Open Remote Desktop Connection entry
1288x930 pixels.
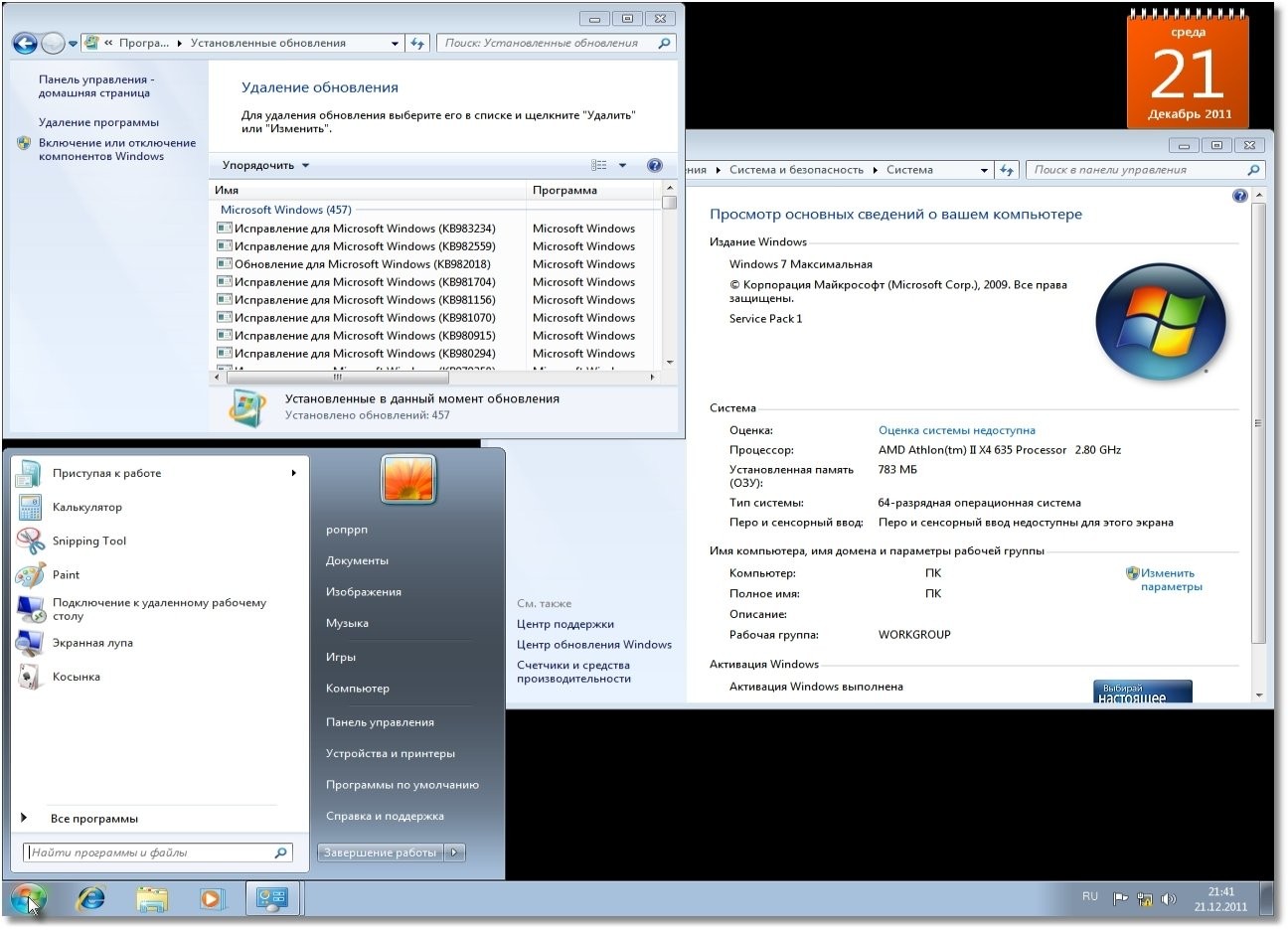coord(159,609)
